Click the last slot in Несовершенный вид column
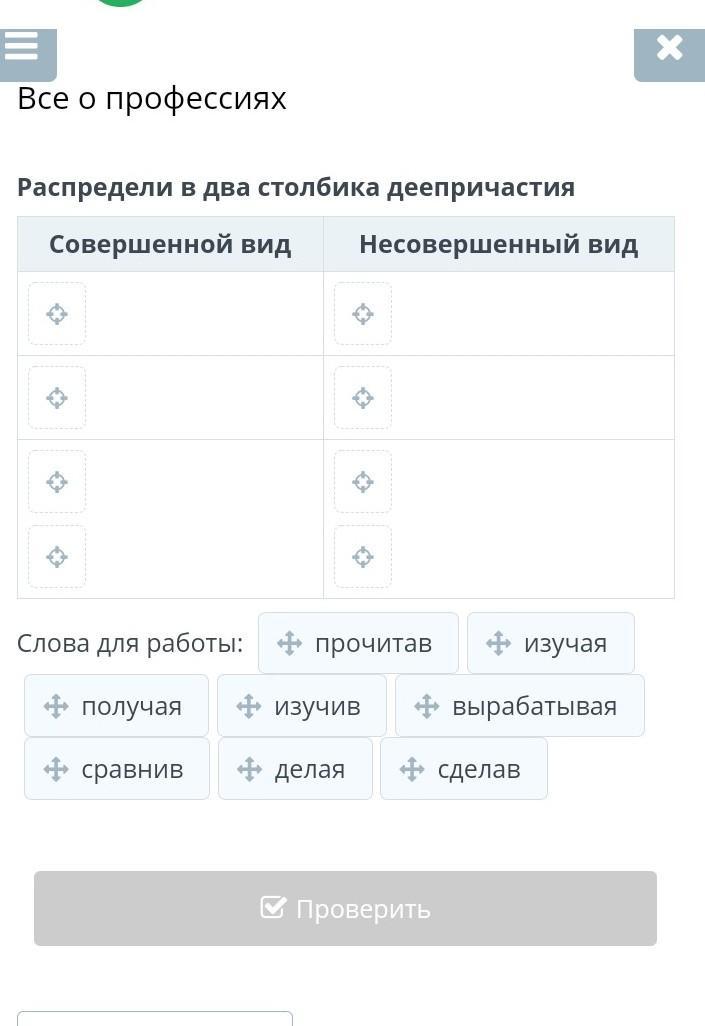705x1026 pixels. point(363,557)
